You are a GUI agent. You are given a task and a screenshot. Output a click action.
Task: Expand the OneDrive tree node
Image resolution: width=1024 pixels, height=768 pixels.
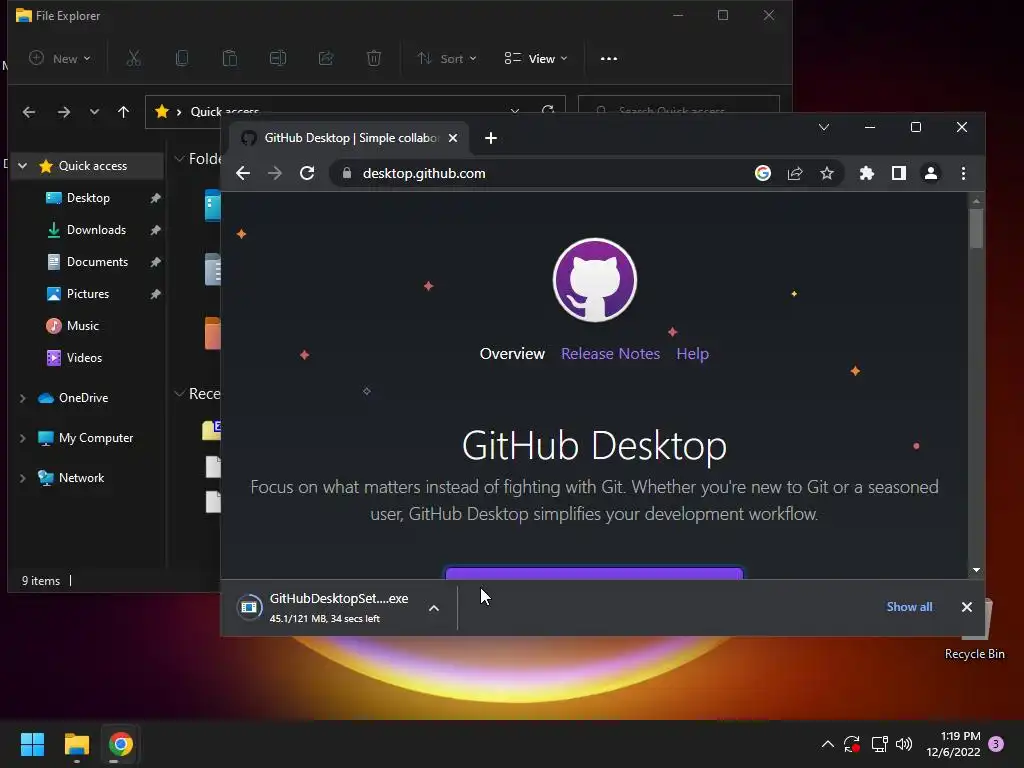[x=23, y=398]
